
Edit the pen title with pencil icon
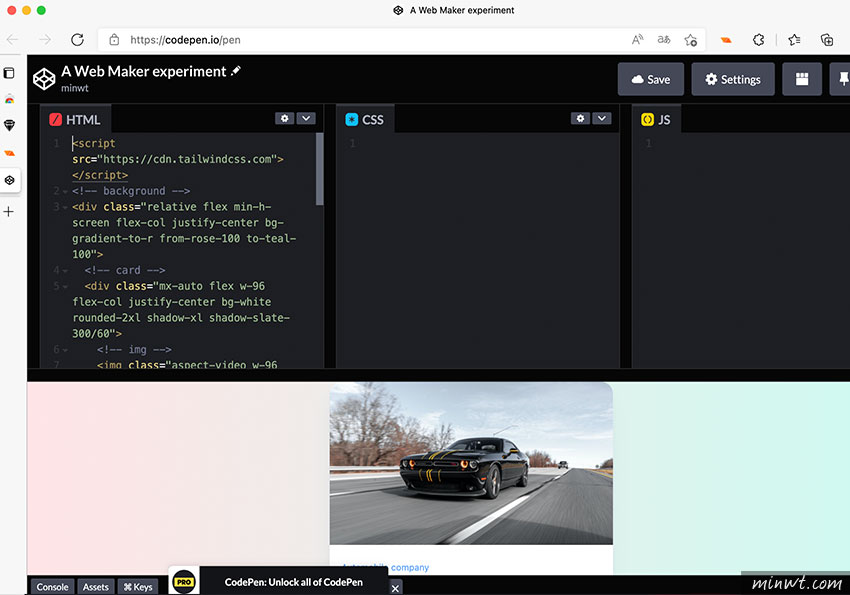click(x=236, y=71)
